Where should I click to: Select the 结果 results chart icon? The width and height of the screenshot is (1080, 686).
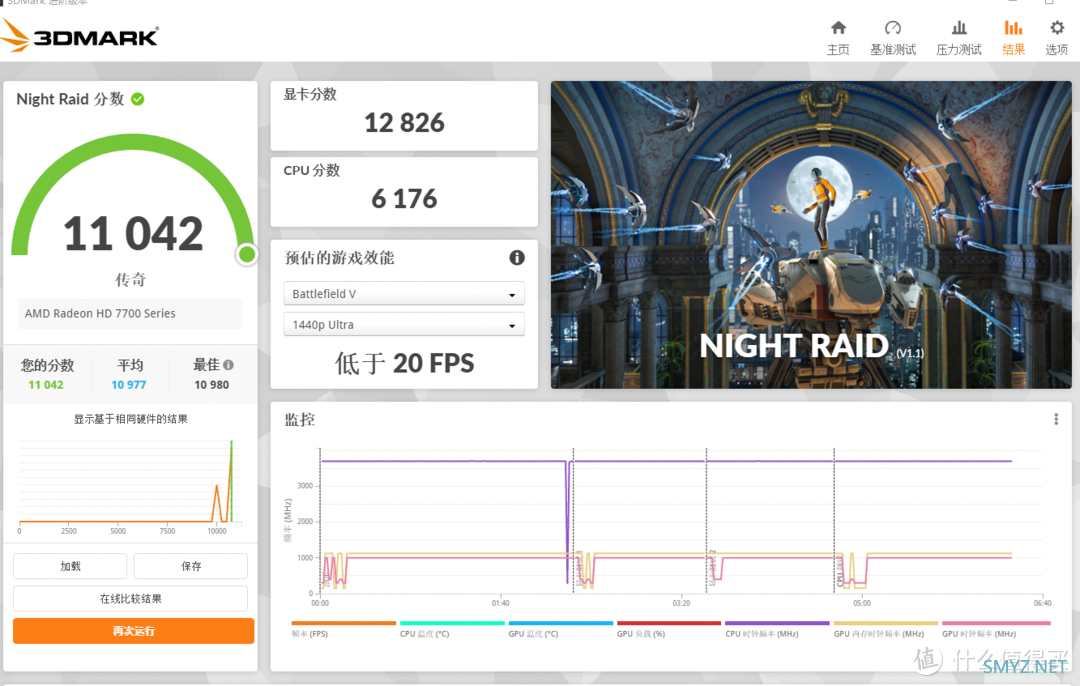pos(1013,28)
